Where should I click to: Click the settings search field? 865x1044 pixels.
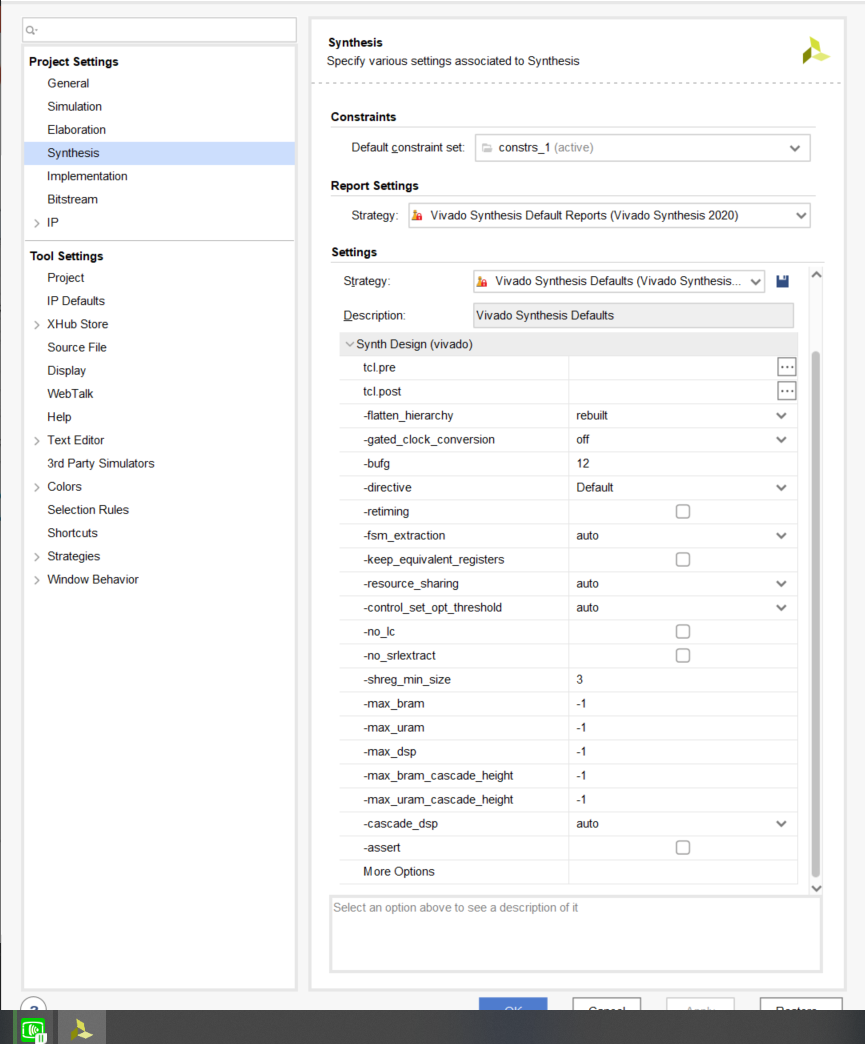pos(159,30)
